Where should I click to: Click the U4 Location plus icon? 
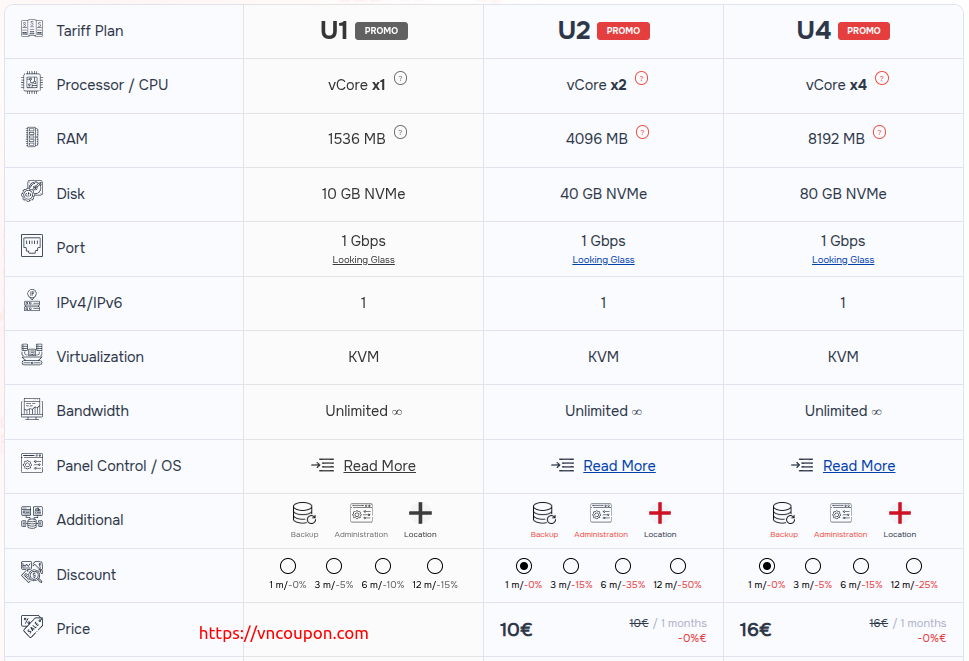[x=899, y=513]
